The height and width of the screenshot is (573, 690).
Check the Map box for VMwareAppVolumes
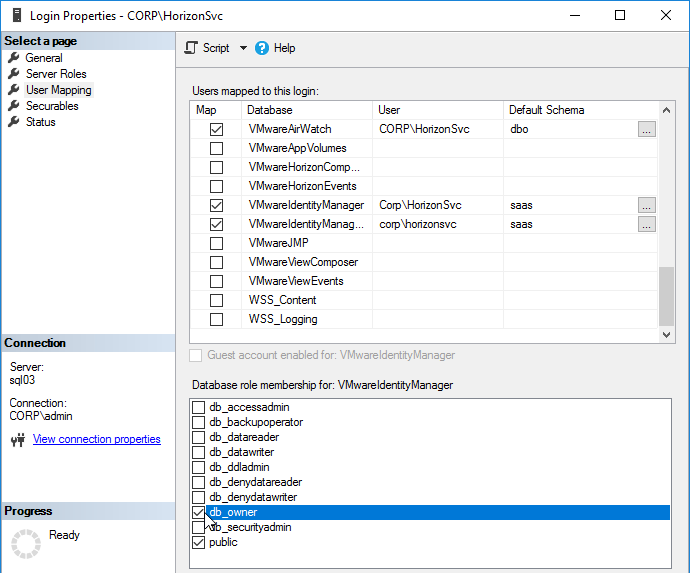tap(216, 148)
